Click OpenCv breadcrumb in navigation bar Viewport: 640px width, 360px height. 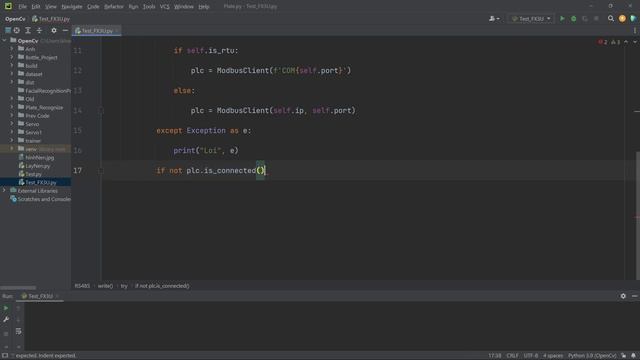click(x=15, y=19)
